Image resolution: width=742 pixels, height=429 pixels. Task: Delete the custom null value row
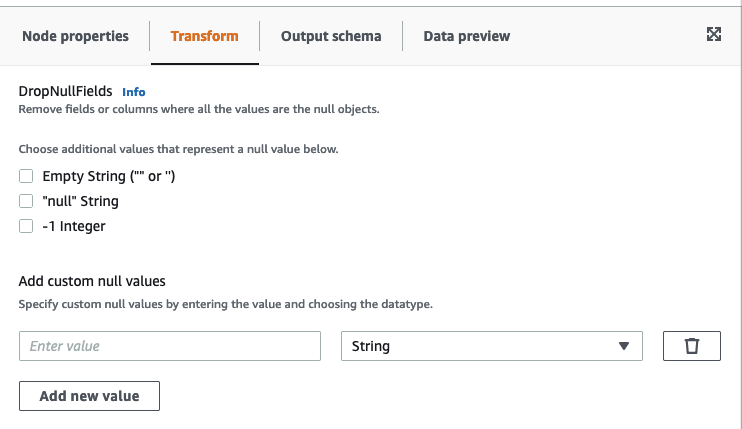tap(691, 346)
